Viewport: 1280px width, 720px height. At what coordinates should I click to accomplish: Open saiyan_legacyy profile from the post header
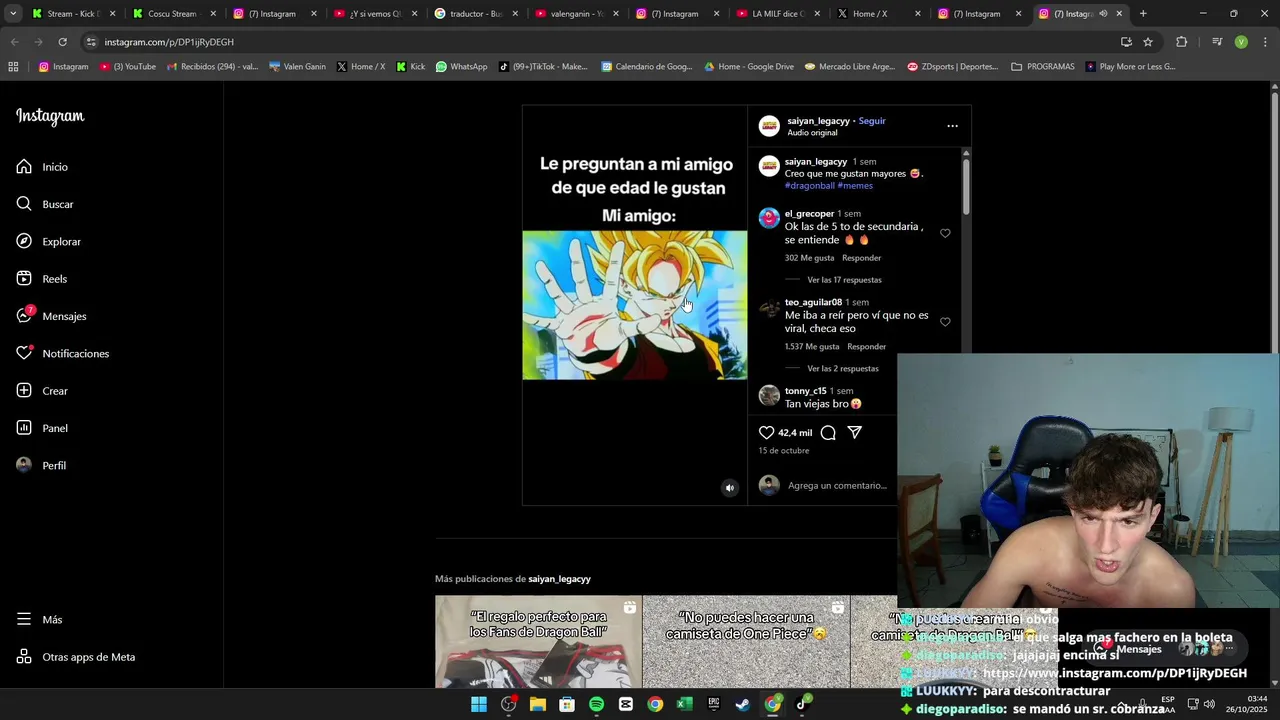(818, 121)
